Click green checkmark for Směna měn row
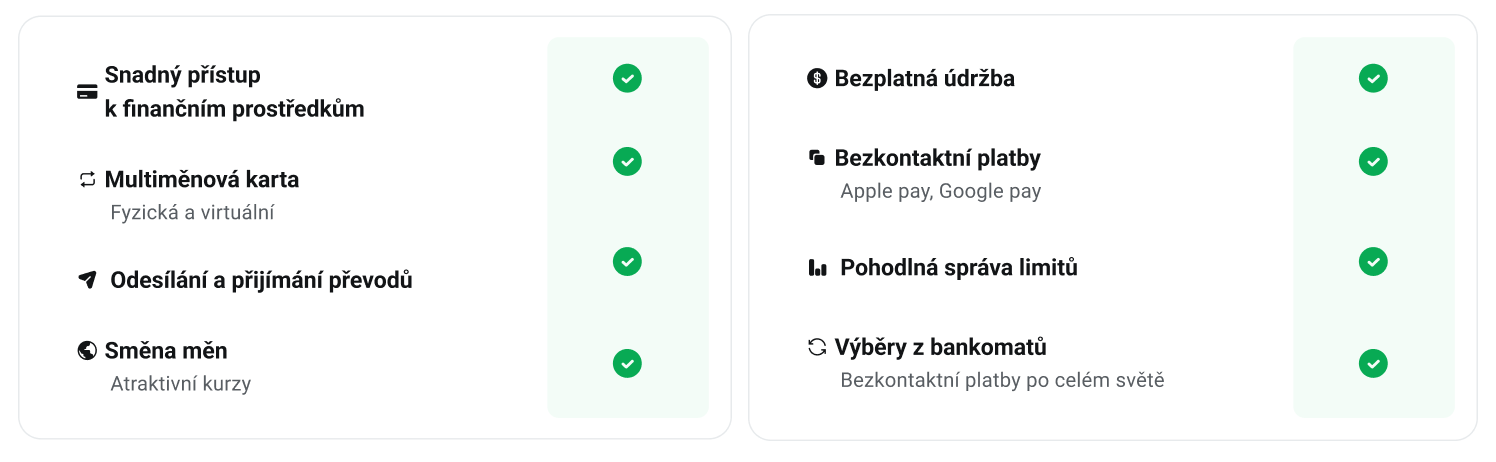The height and width of the screenshot is (462, 1496). tap(627, 363)
